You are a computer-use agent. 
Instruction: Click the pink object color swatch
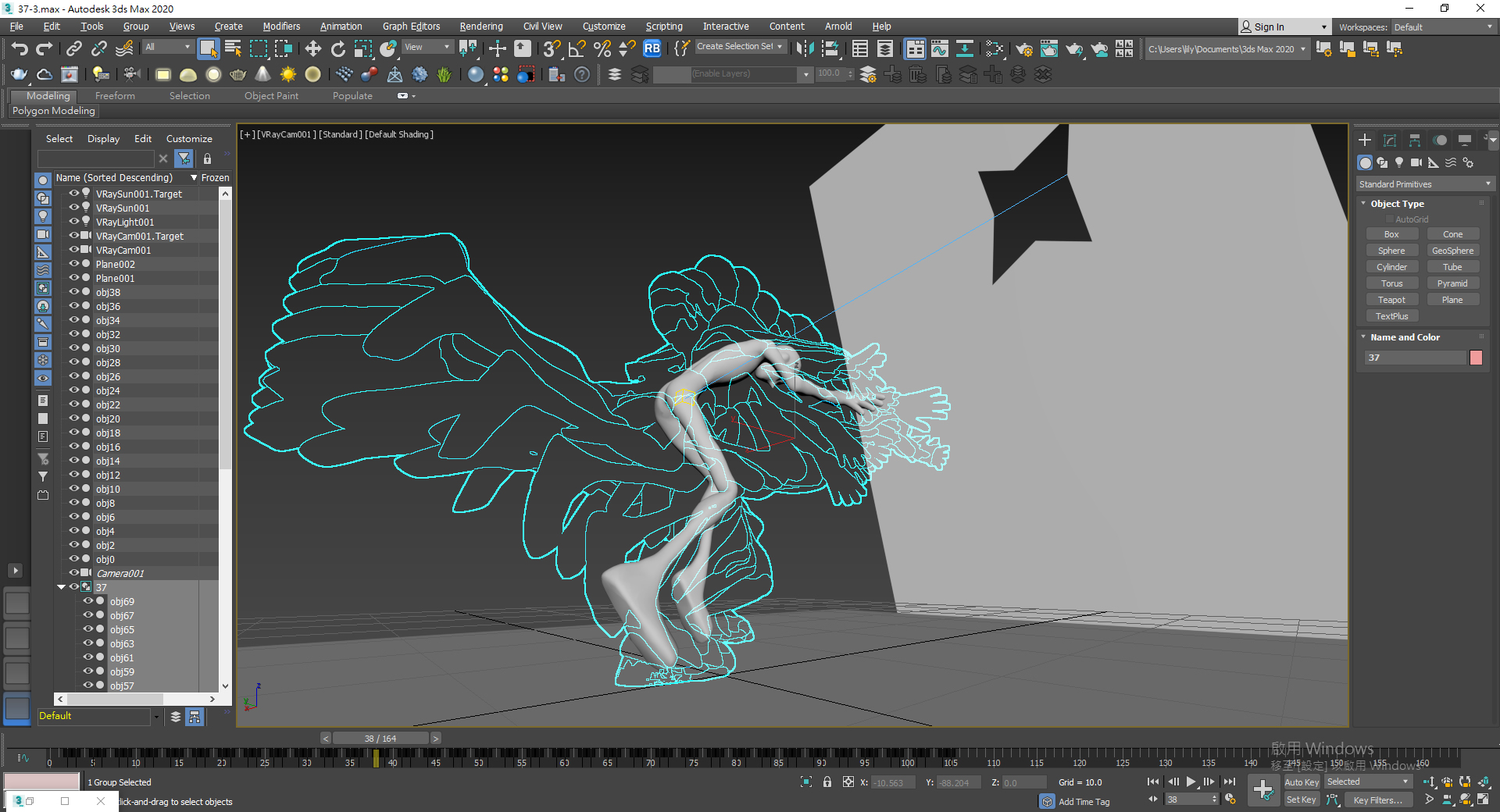tap(1476, 358)
